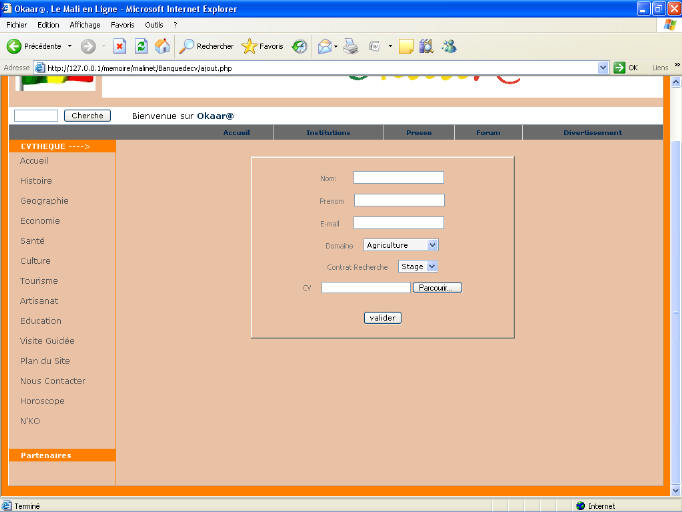The image size is (682, 512).
Task: Expand the address bar dropdown
Action: tap(603, 68)
